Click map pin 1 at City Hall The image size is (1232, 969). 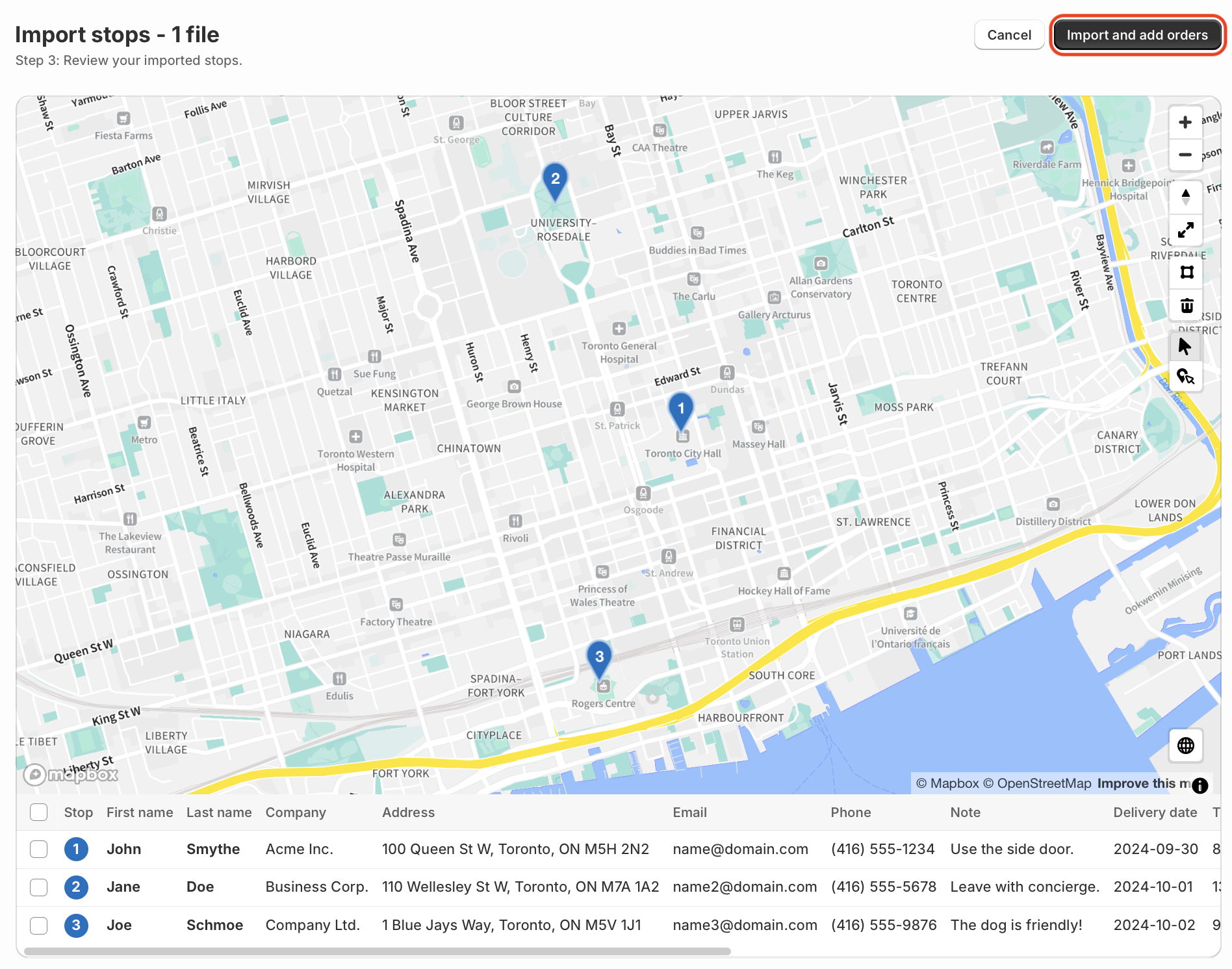pos(681,411)
